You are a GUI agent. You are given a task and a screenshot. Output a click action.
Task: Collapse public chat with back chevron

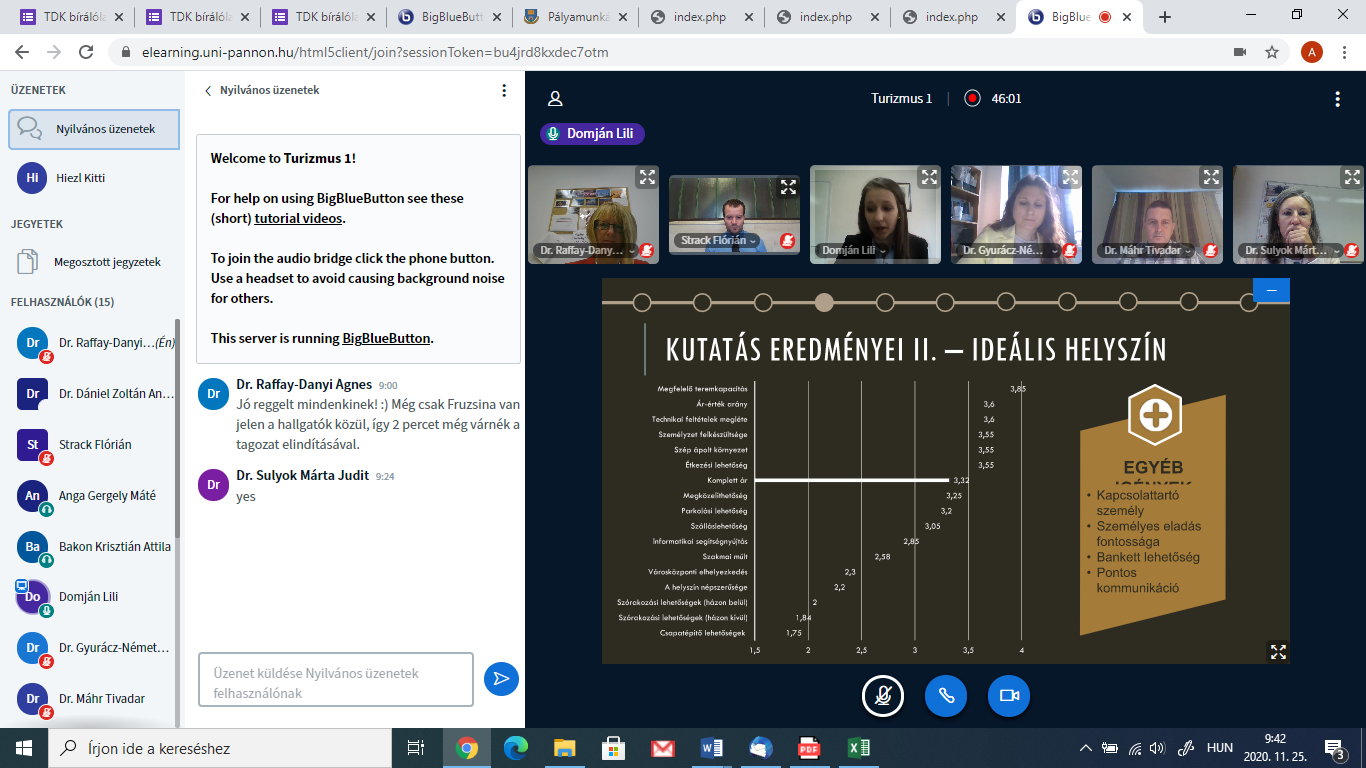208,90
